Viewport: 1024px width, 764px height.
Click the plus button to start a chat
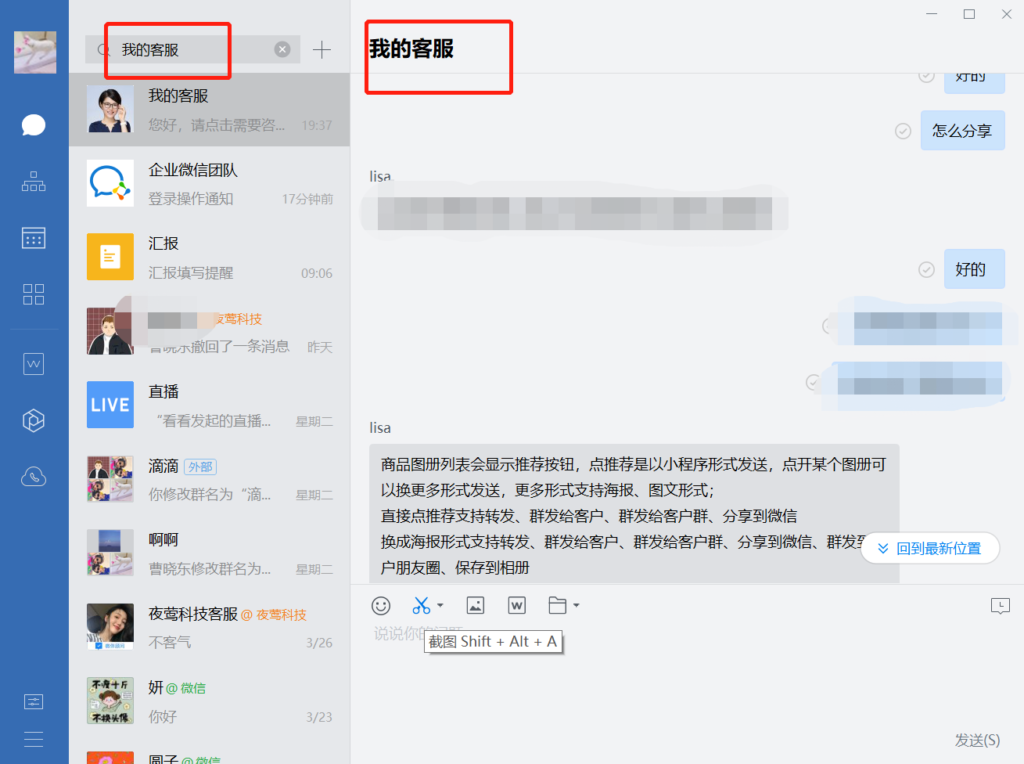coord(321,50)
